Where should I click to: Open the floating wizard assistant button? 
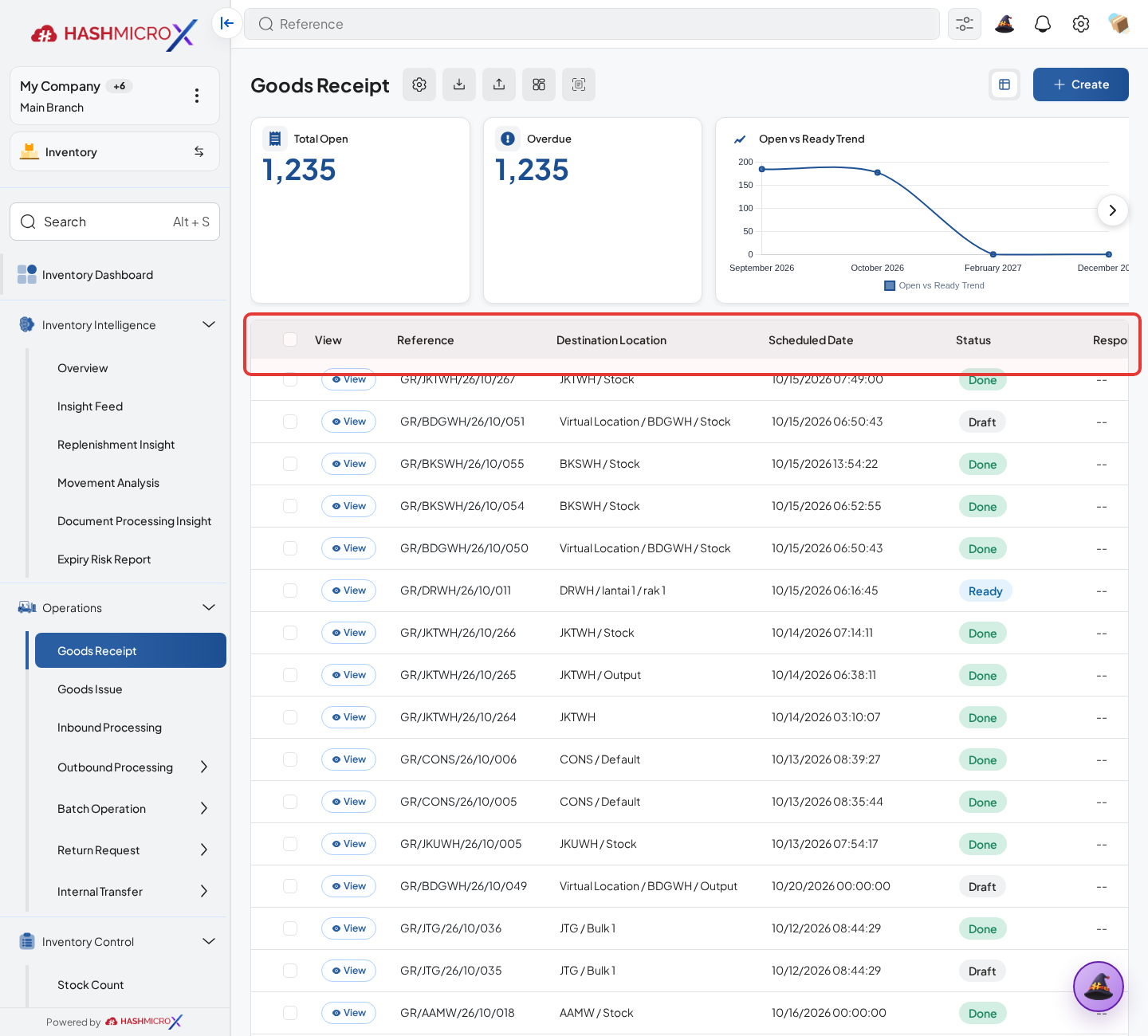point(1099,987)
